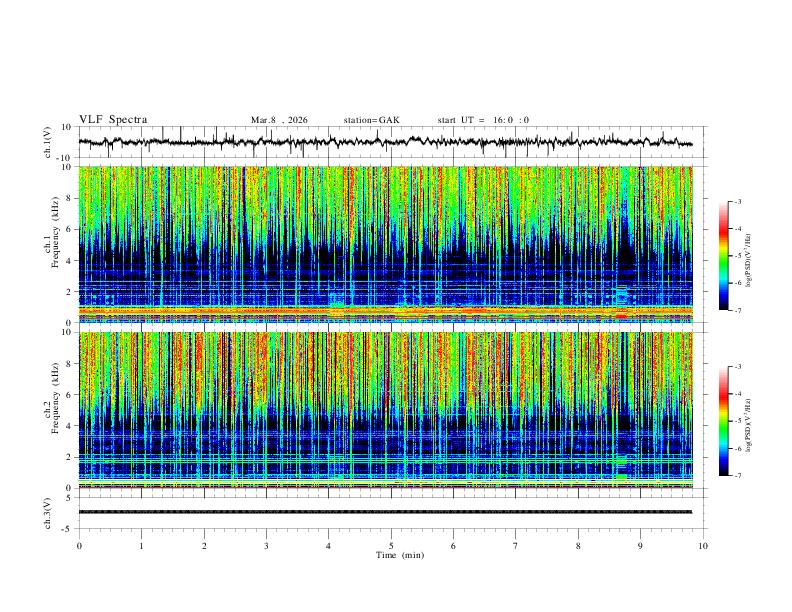Click the ch.1 "Frequency (kHz)" axis label
Screen dimensions: 792x612
55,232
